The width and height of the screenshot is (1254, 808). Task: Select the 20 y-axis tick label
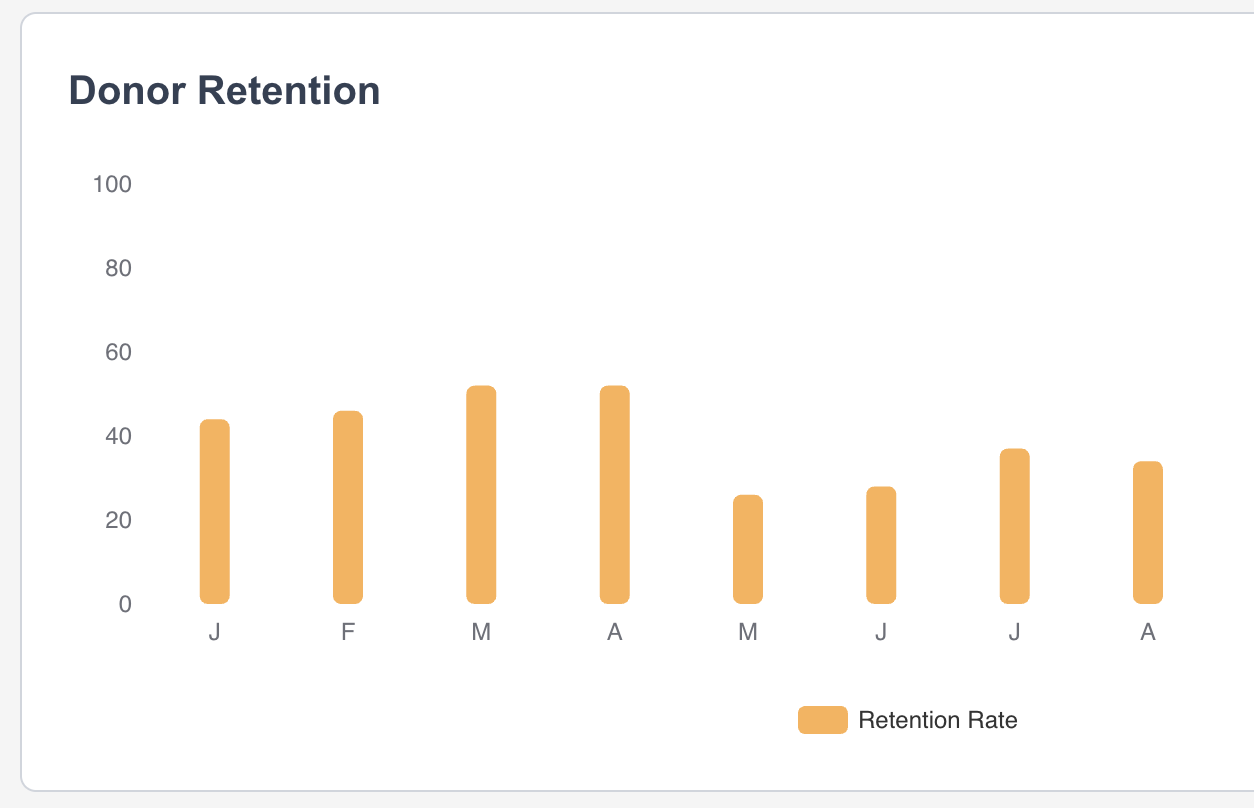[118, 520]
